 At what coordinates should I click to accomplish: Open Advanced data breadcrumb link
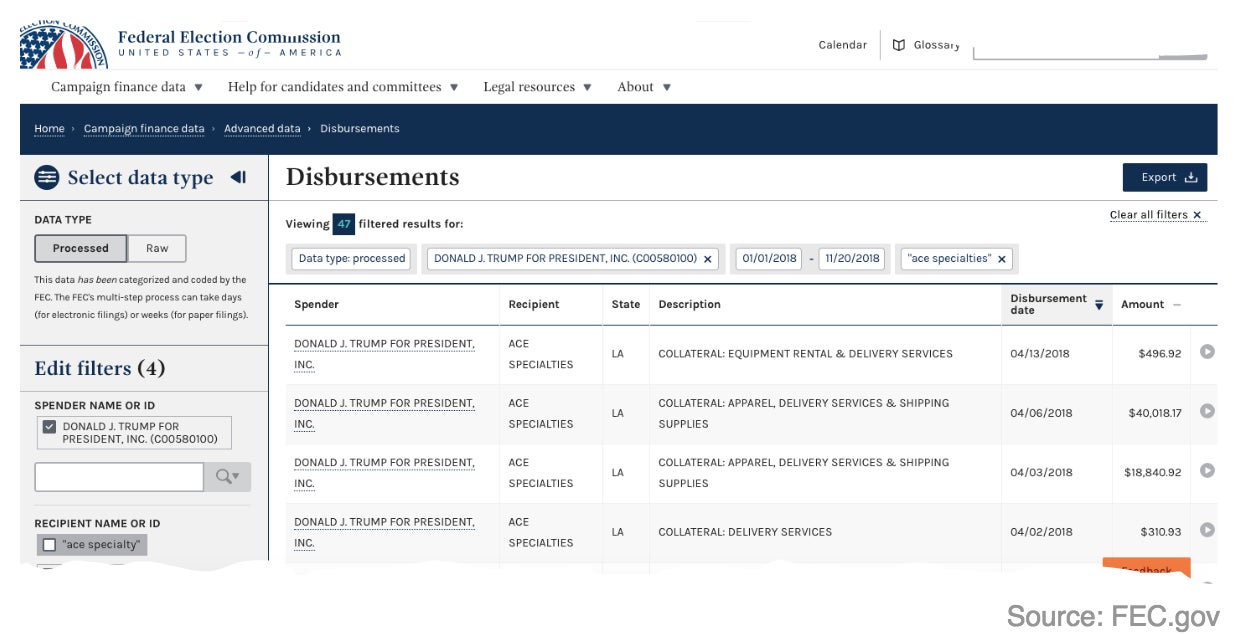(x=262, y=129)
